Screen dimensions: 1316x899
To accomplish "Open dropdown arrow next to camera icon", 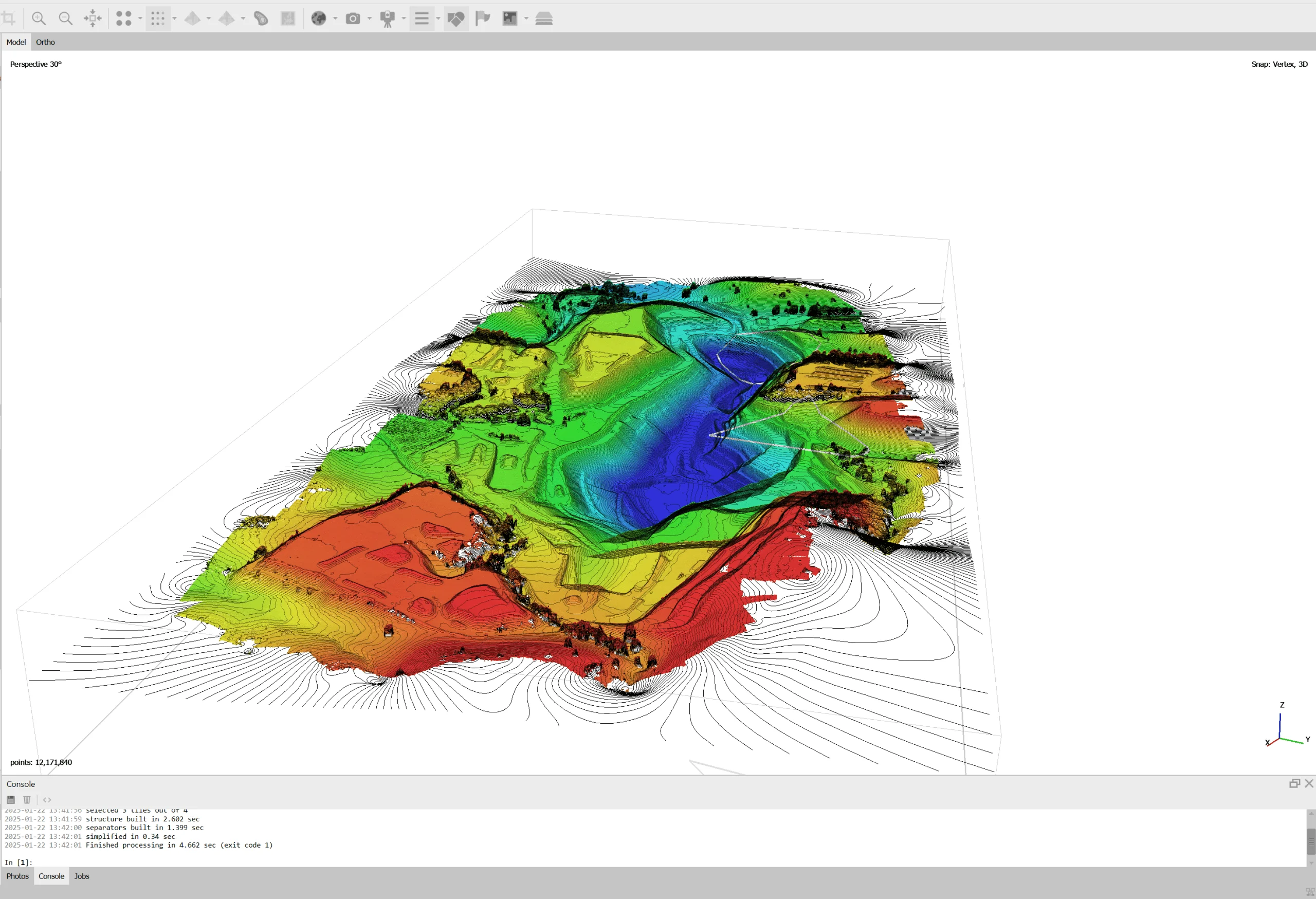I will pos(369,18).
